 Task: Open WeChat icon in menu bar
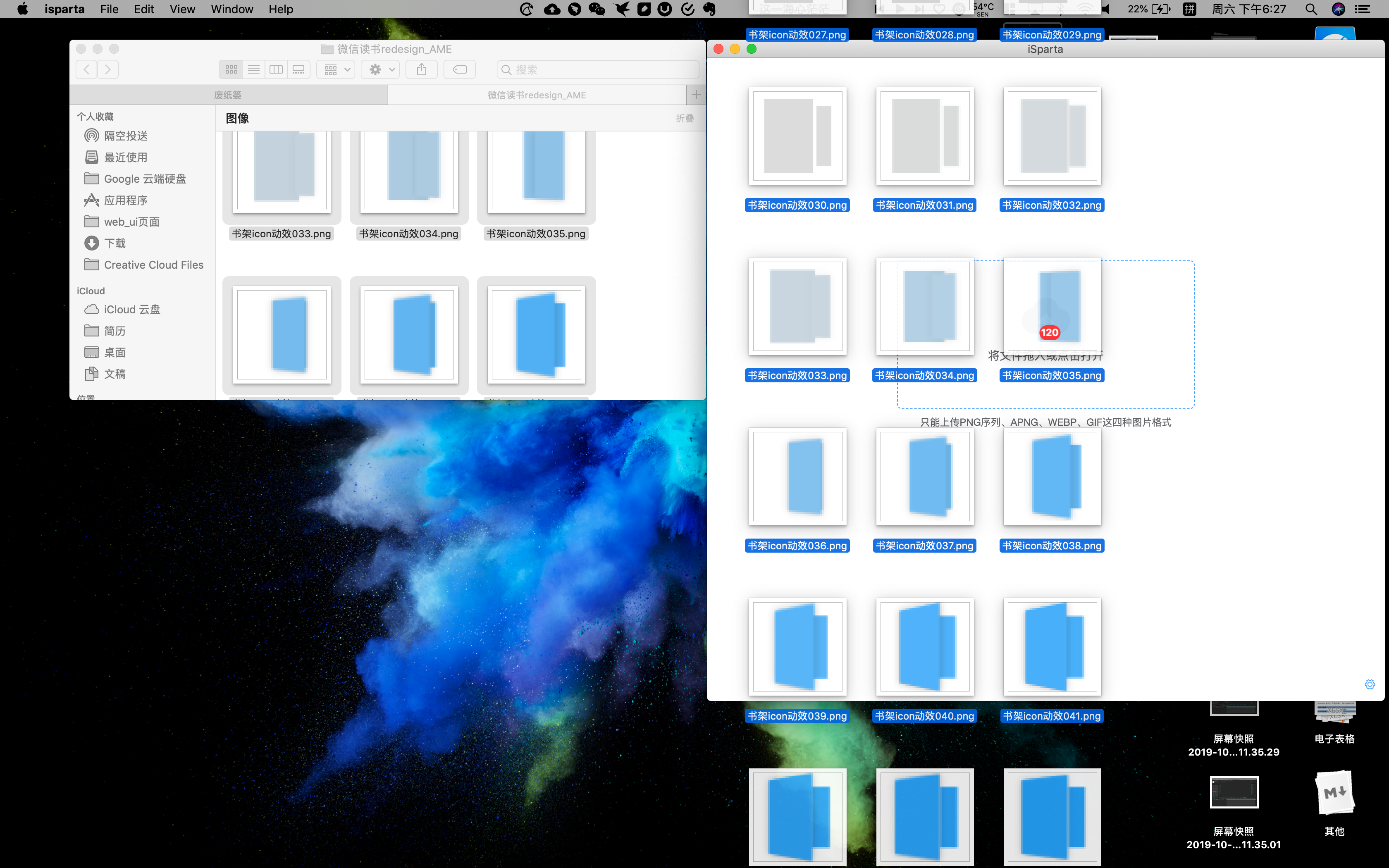coord(597,9)
